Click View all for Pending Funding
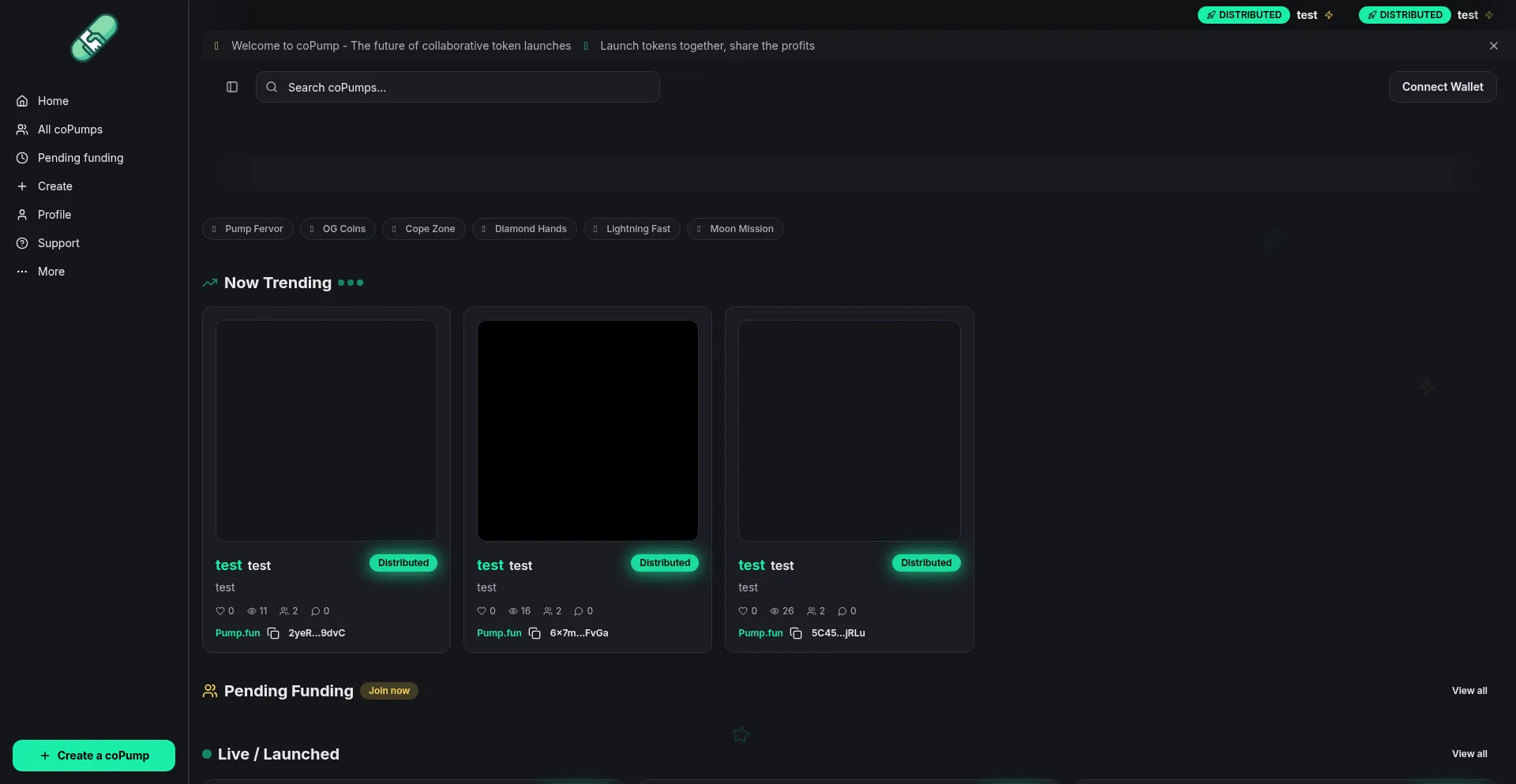 (x=1469, y=691)
